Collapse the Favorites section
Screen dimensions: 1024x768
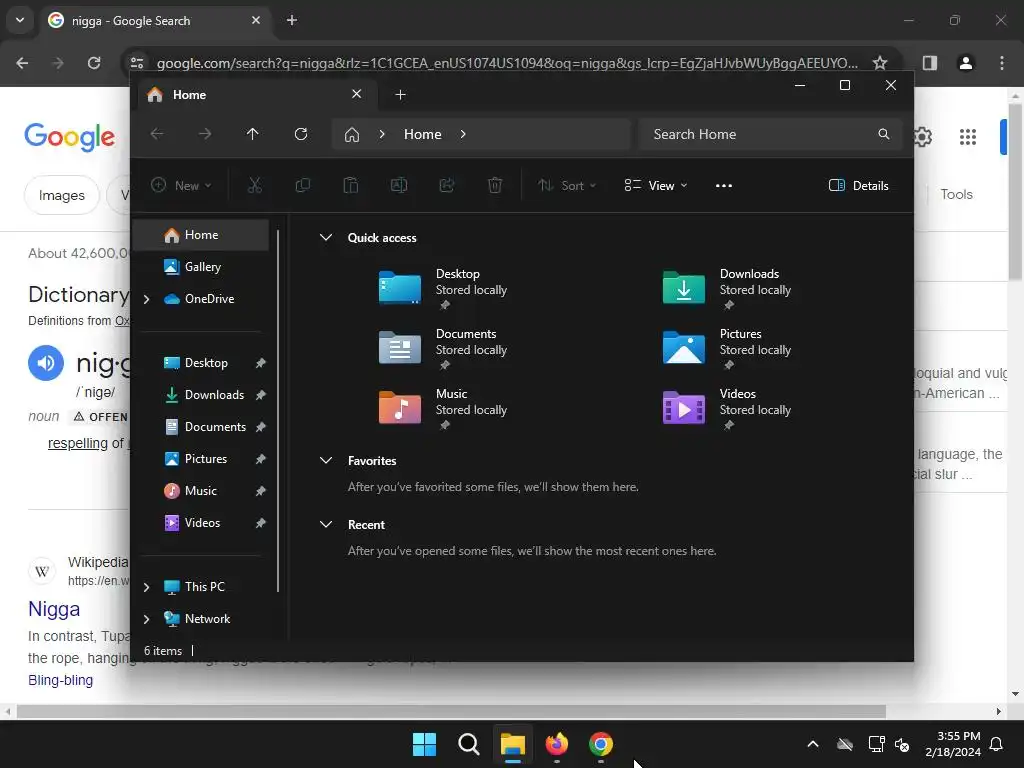pos(326,460)
